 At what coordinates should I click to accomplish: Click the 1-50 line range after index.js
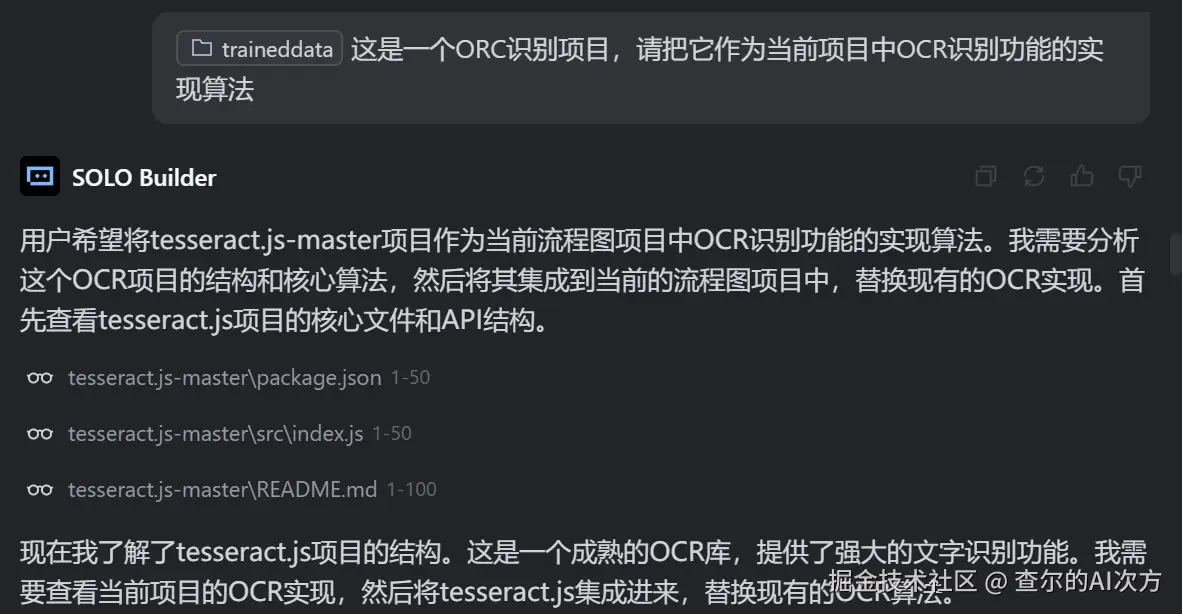click(x=392, y=433)
